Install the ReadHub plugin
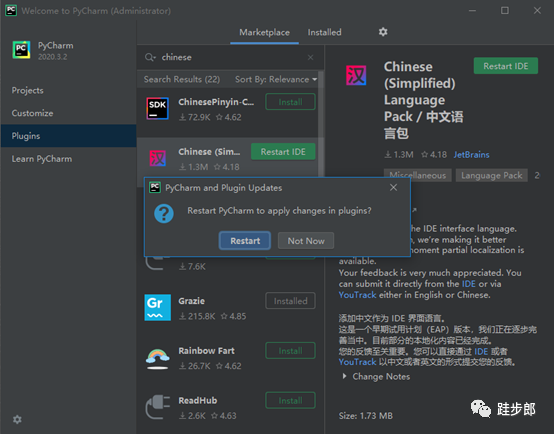 tap(290, 400)
